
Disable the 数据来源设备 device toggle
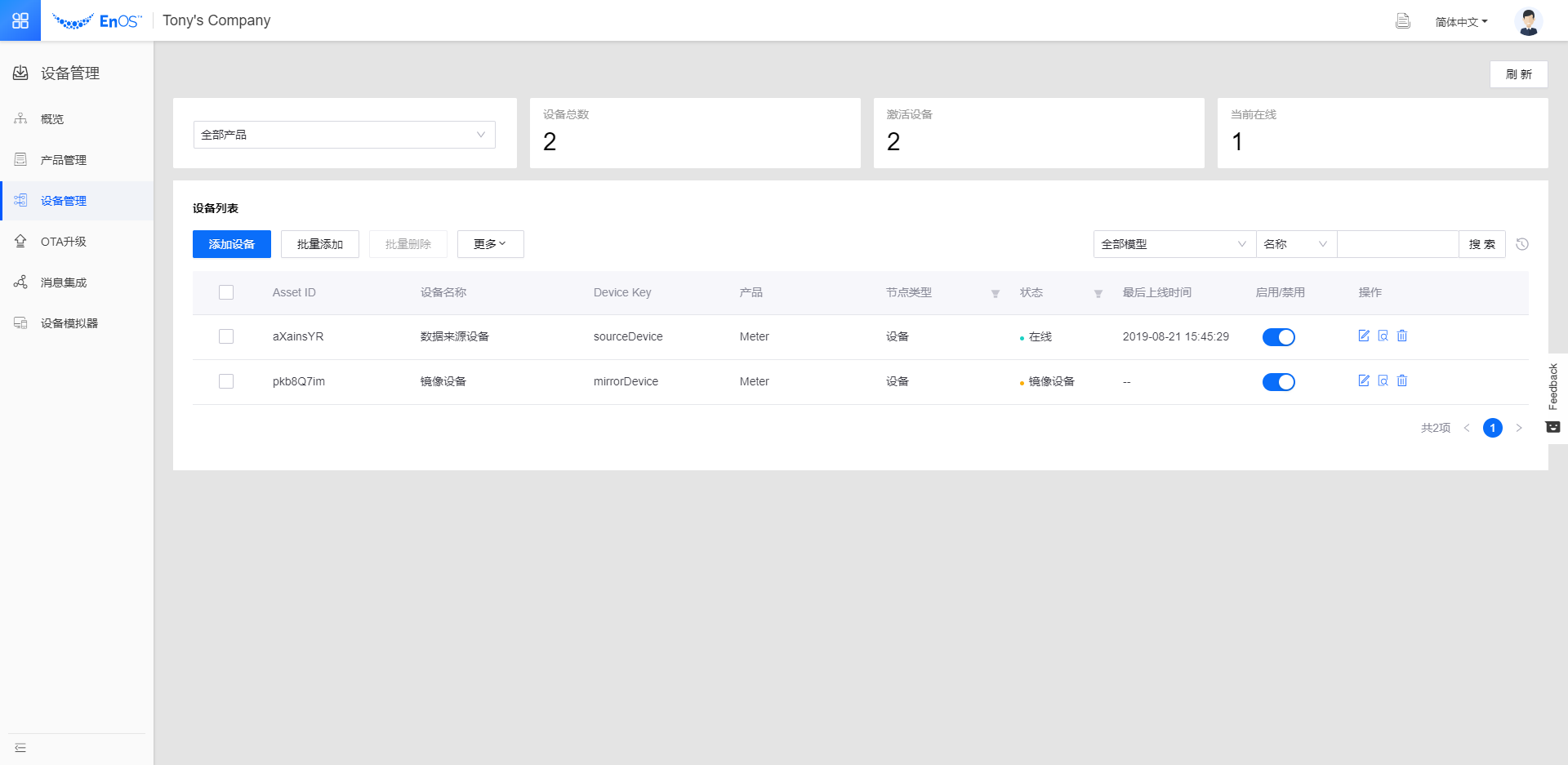[1279, 337]
